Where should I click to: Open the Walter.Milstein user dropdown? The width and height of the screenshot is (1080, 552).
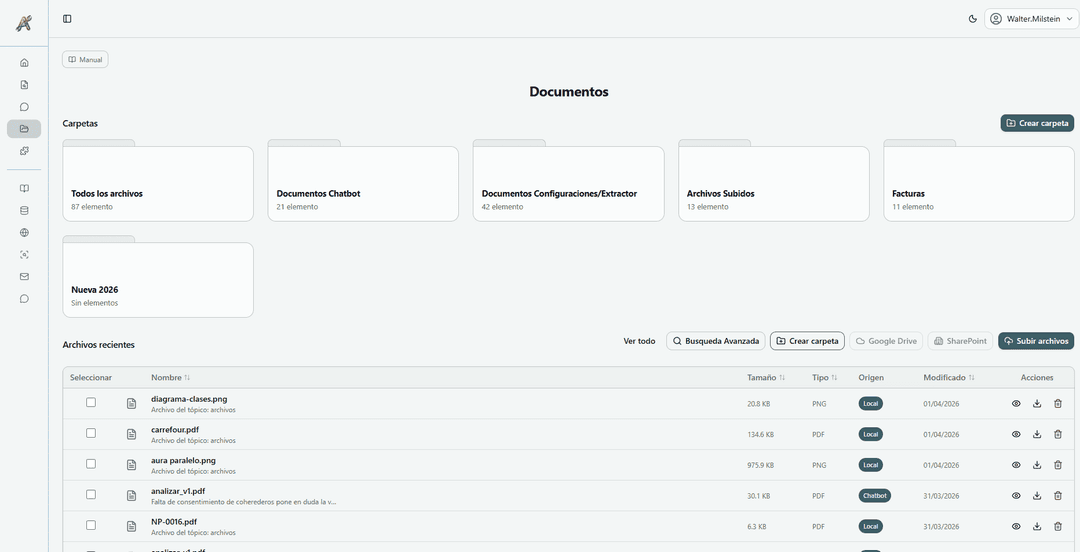click(1030, 19)
